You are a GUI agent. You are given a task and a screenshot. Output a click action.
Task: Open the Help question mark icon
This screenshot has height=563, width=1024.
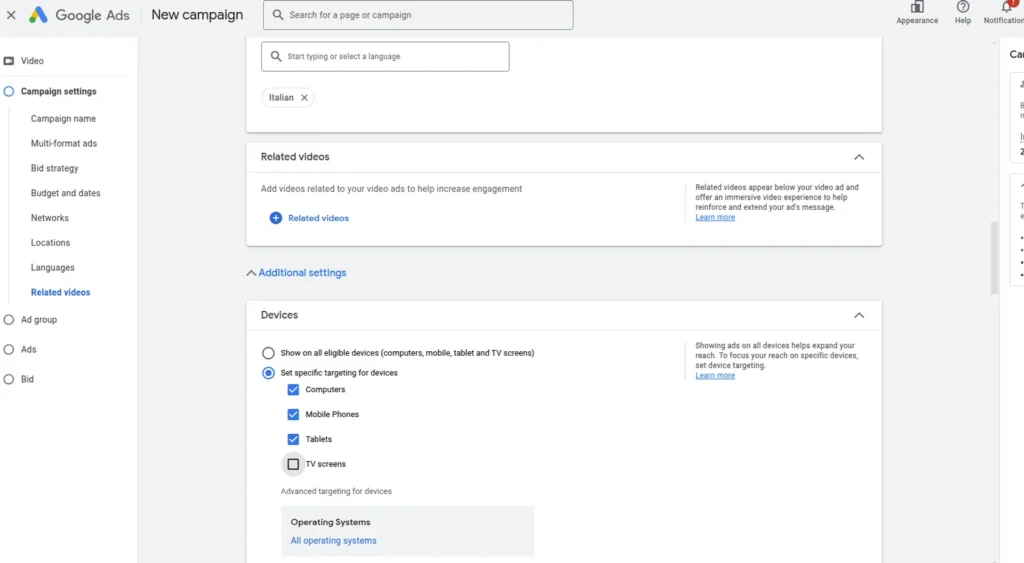pos(963,8)
